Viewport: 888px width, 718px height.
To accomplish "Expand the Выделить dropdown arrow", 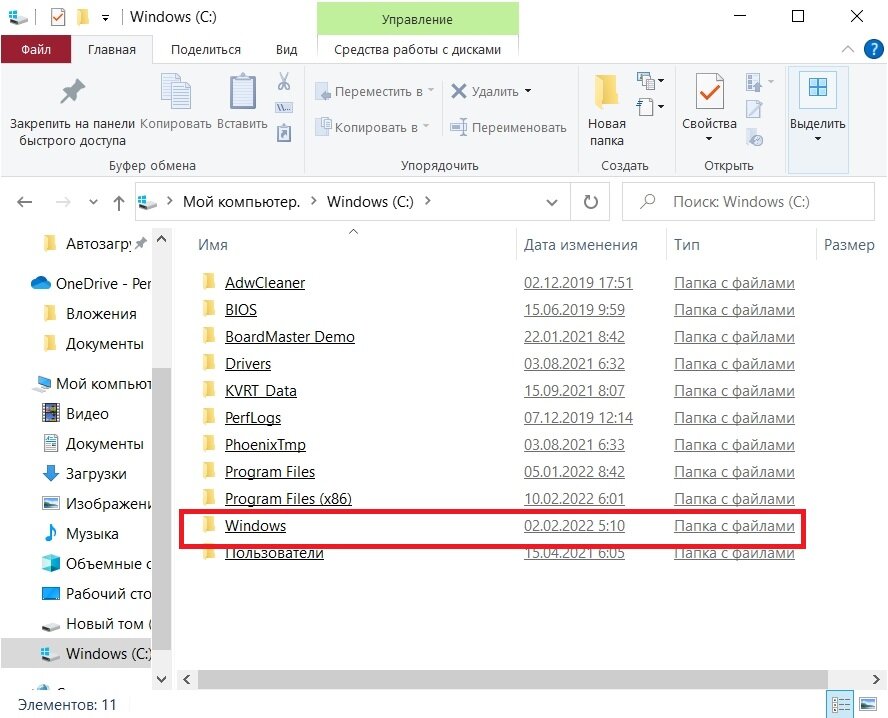I will (817, 139).
